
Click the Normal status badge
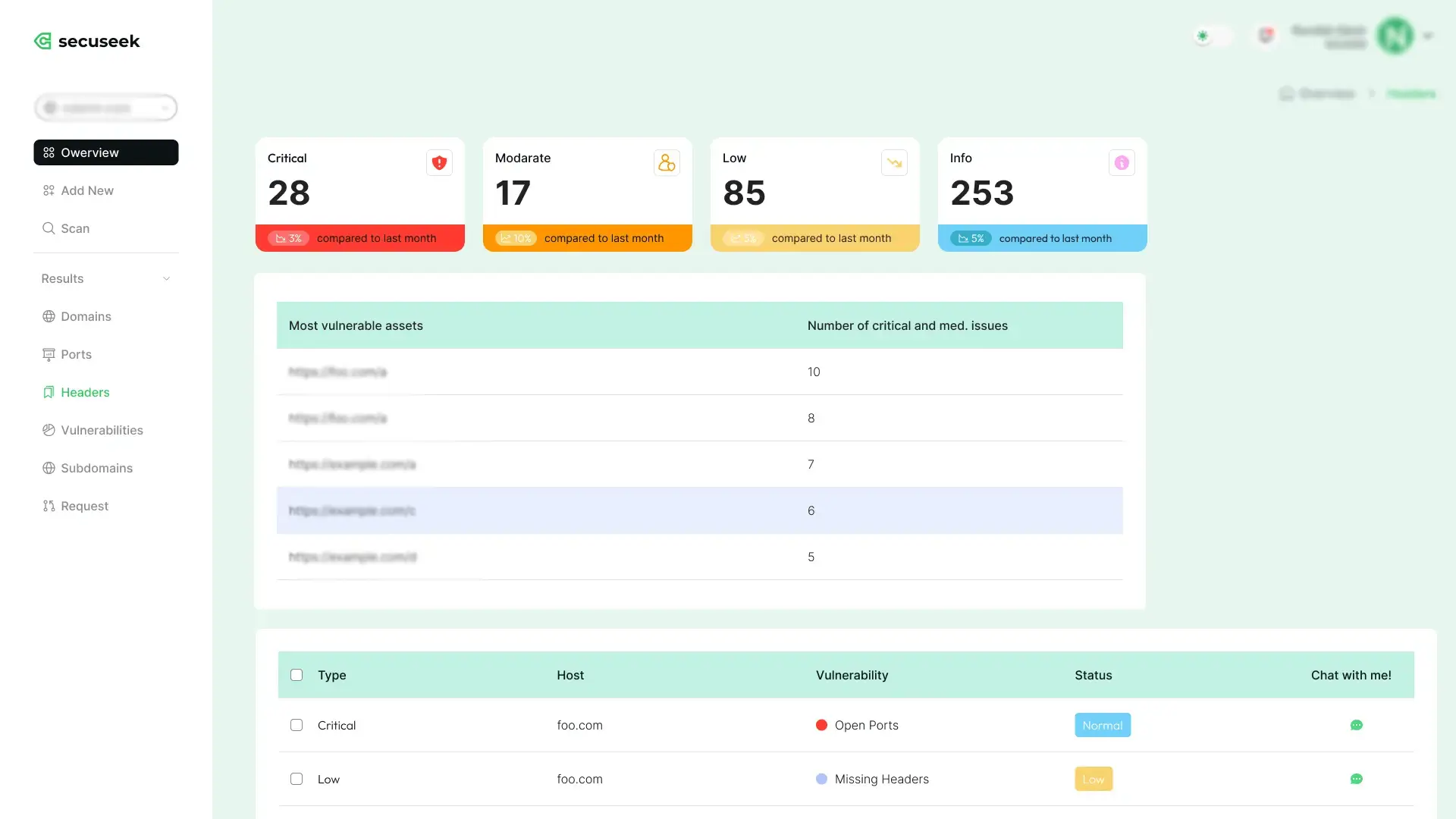1102,726
